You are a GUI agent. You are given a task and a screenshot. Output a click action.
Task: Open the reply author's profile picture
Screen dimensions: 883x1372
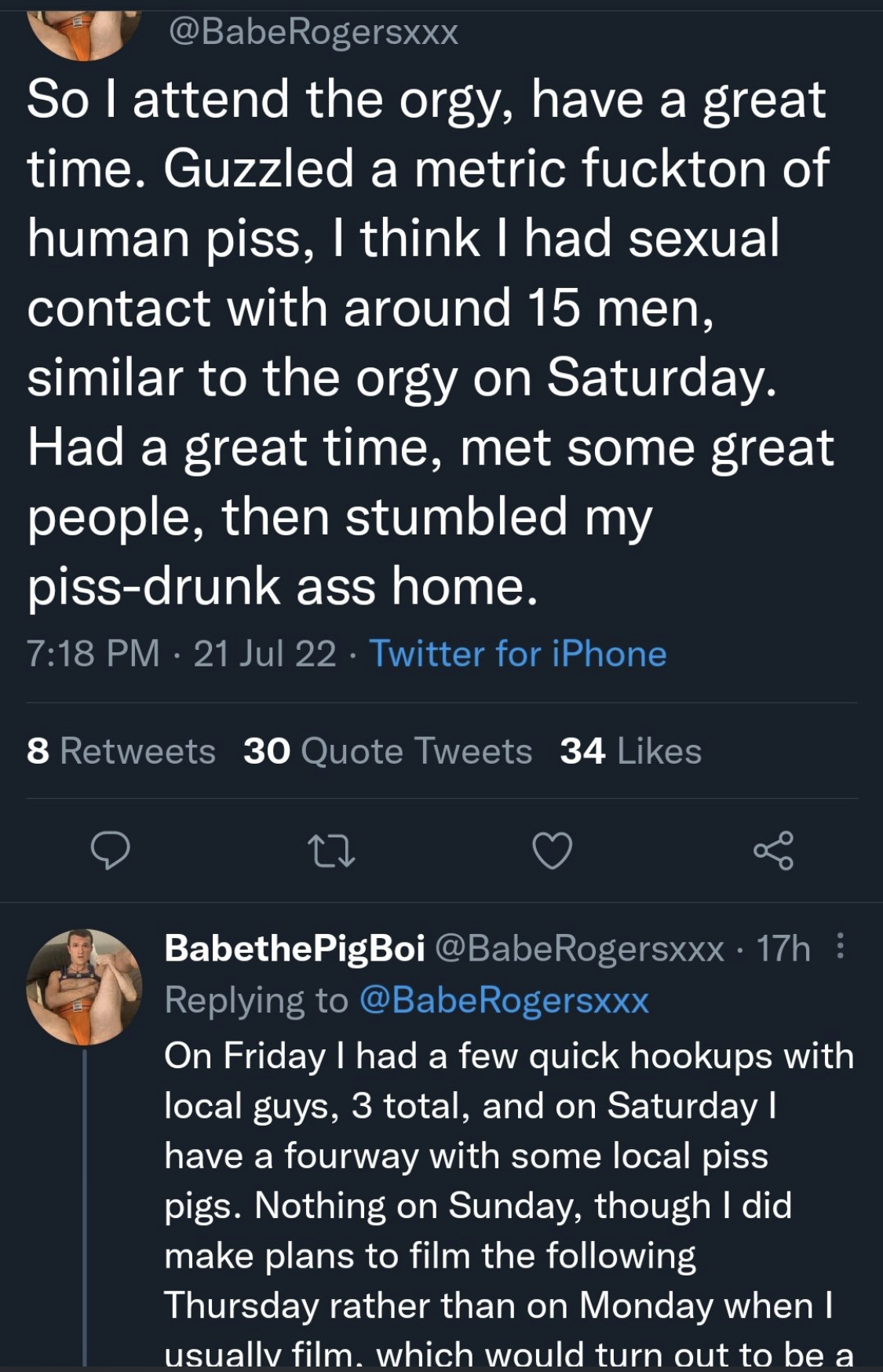[x=85, y=987]
